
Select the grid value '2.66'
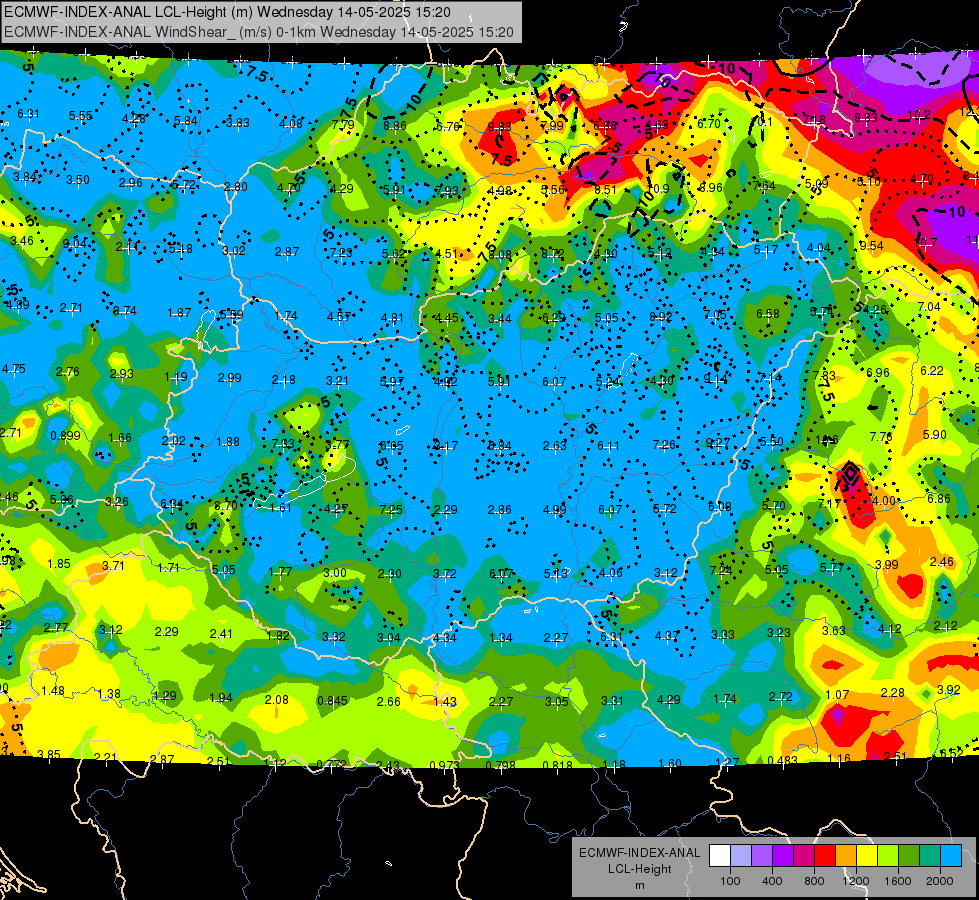click(x=388, y=702)
